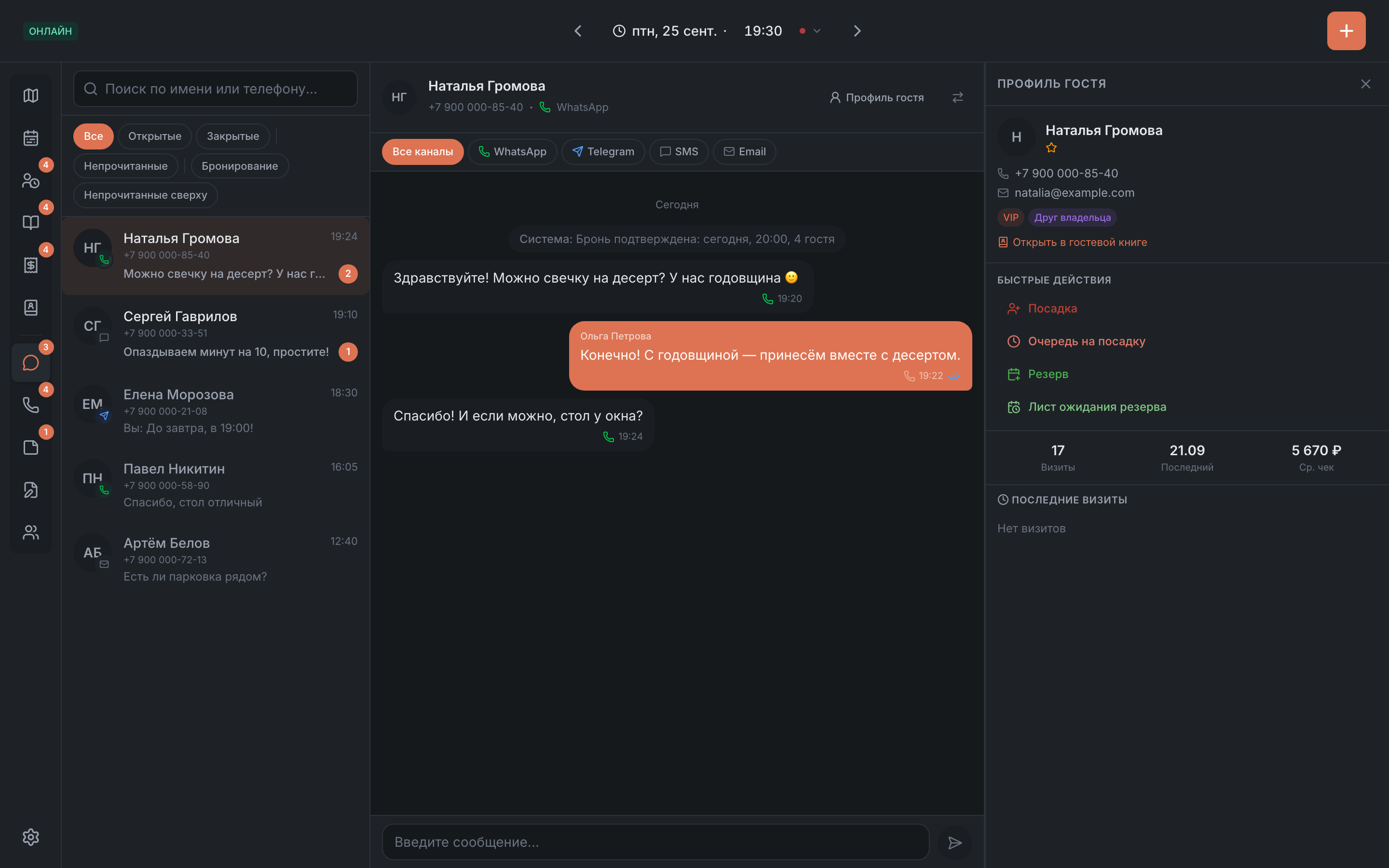Click Очередь на посадку quick action
Image resolution: width=1389 pixels, height=868 pixels.
[x=1076, y=341]
